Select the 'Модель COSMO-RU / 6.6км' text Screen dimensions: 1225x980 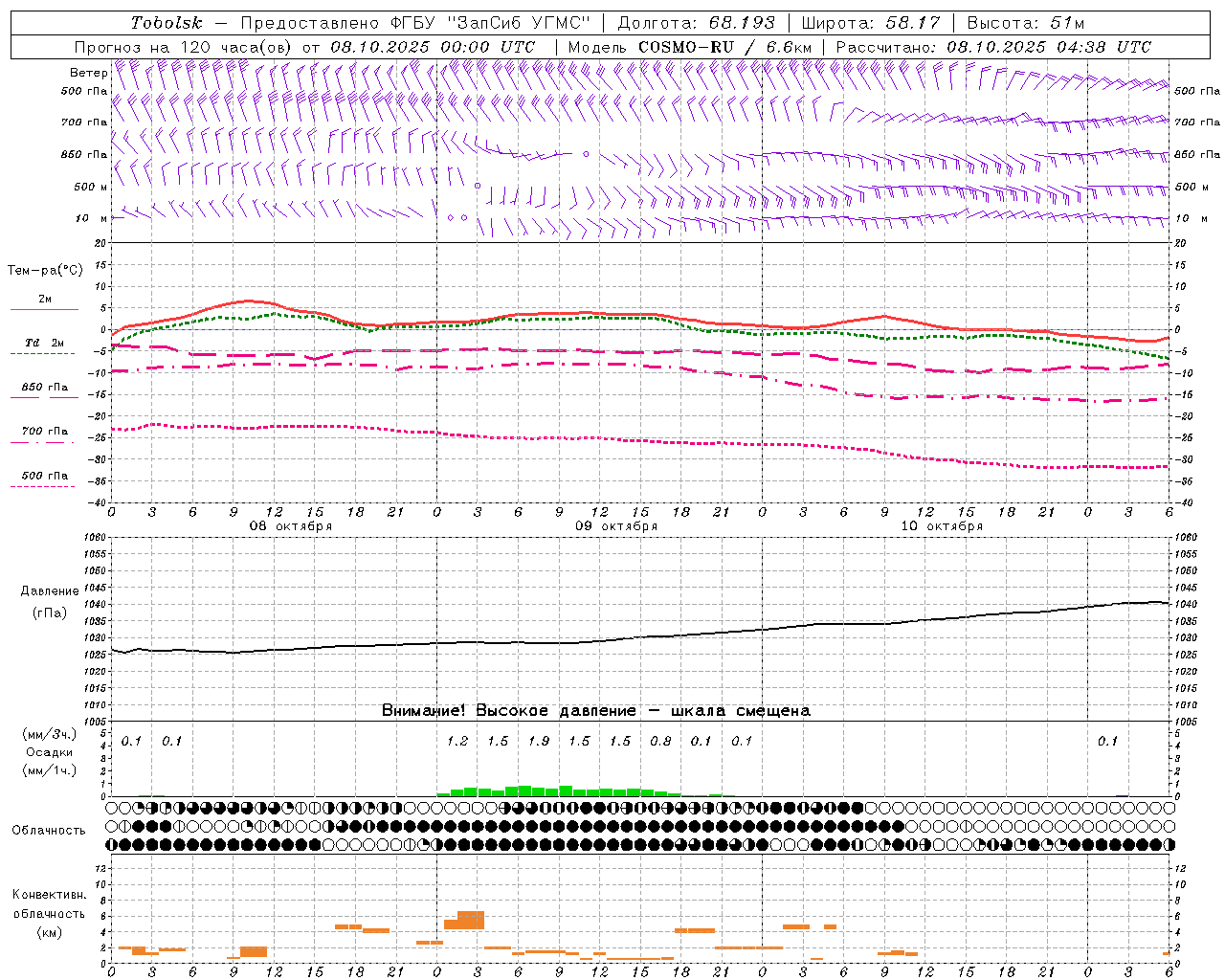click(x=690, y=47)
